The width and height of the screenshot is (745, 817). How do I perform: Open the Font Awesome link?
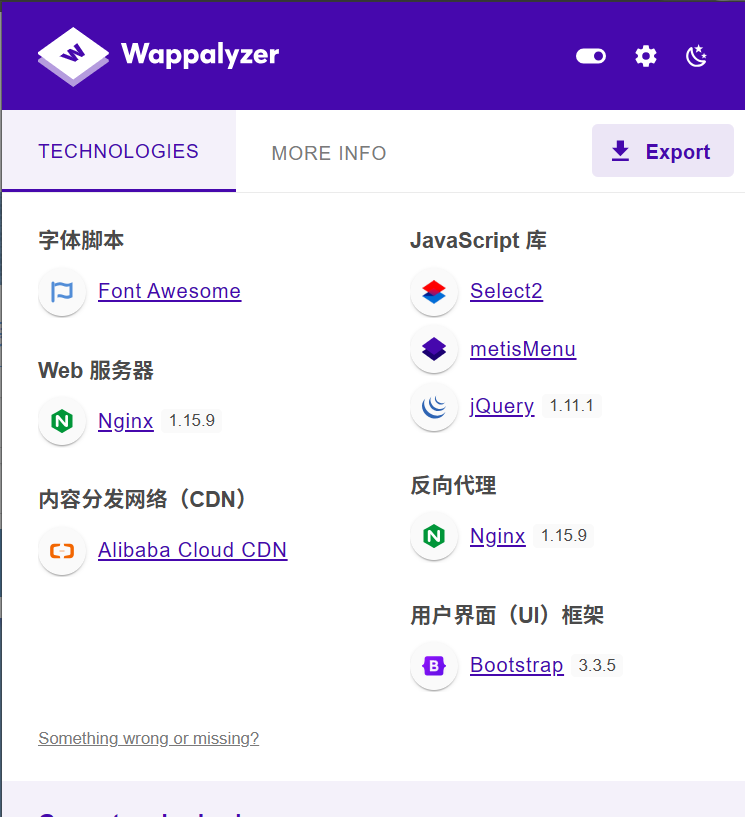click(x=169, y=291)
